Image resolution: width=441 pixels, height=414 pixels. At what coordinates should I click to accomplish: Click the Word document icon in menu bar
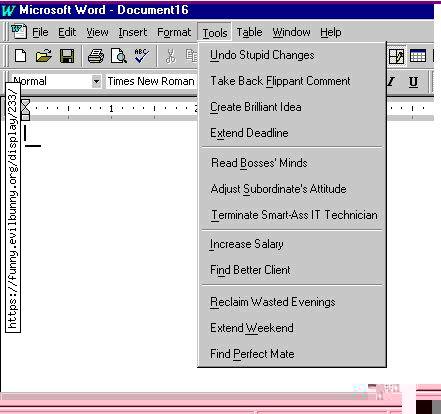[x=19, y=32]
